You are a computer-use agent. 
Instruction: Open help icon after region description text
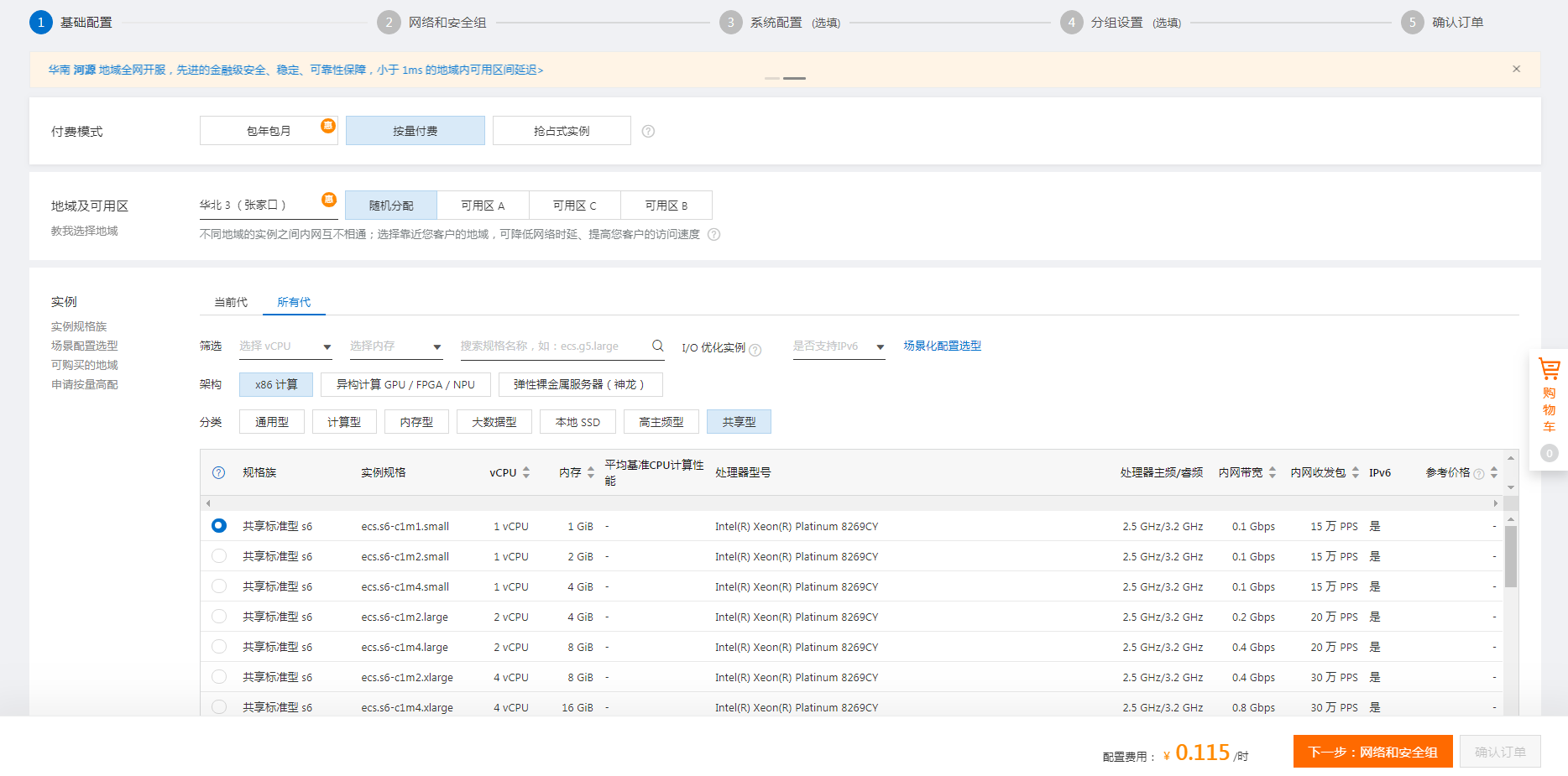[713, 234]
